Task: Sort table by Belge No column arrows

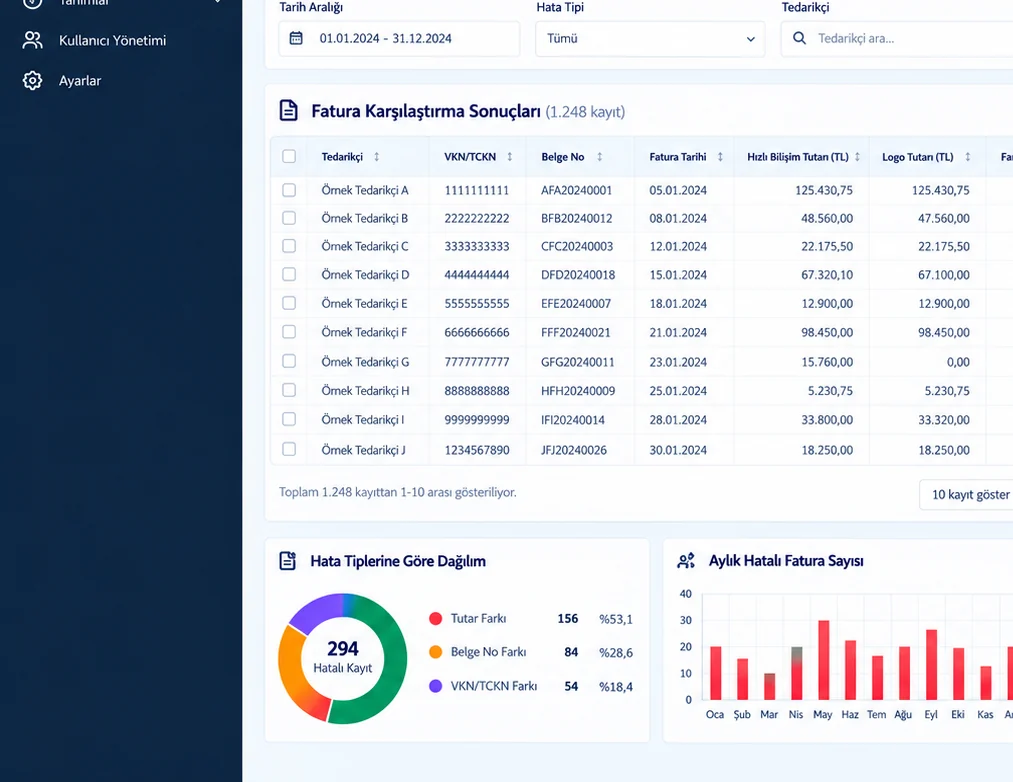Action: pos(600,156)
